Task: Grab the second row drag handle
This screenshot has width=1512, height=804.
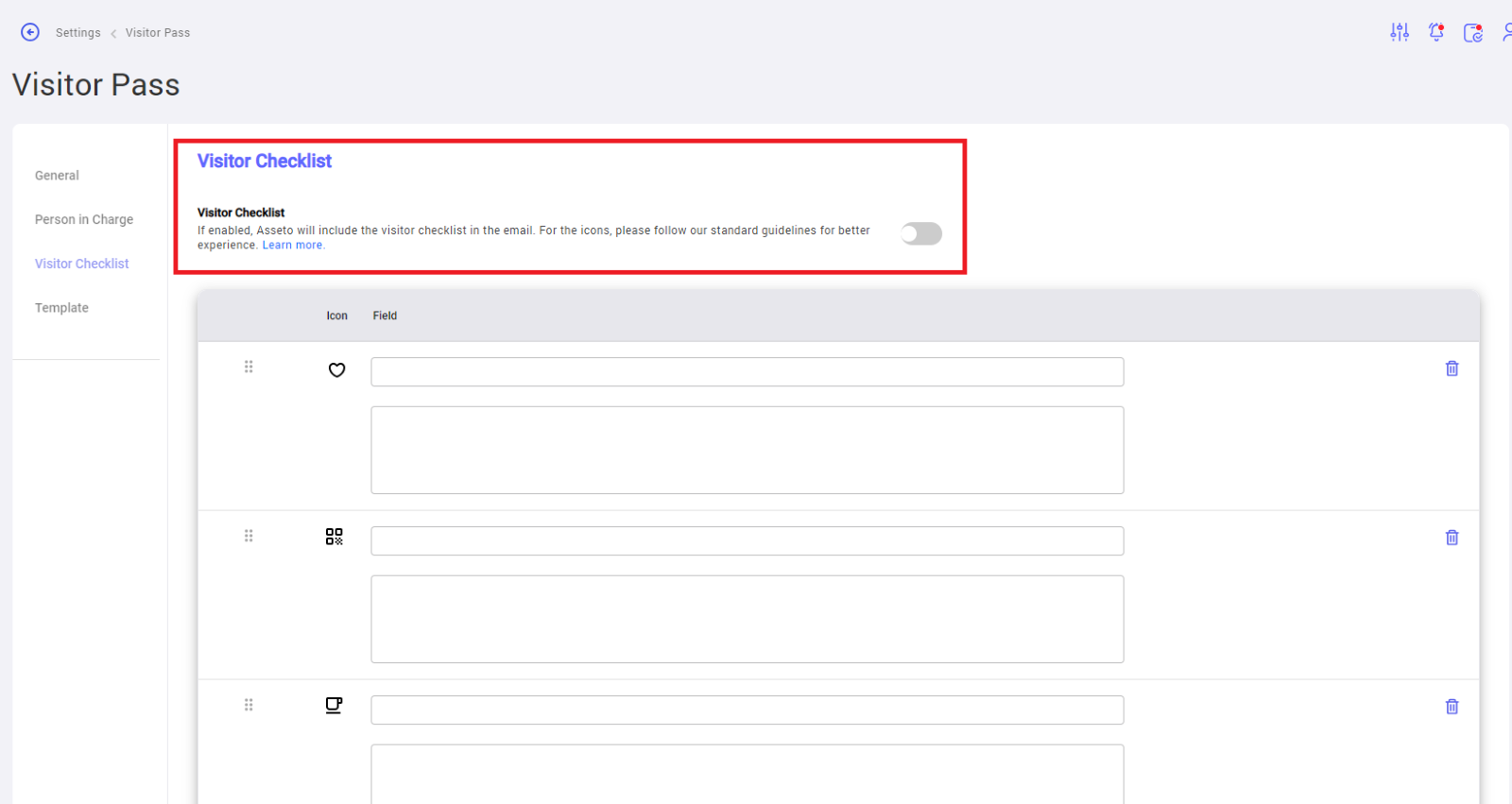Action: pos(249,536)
